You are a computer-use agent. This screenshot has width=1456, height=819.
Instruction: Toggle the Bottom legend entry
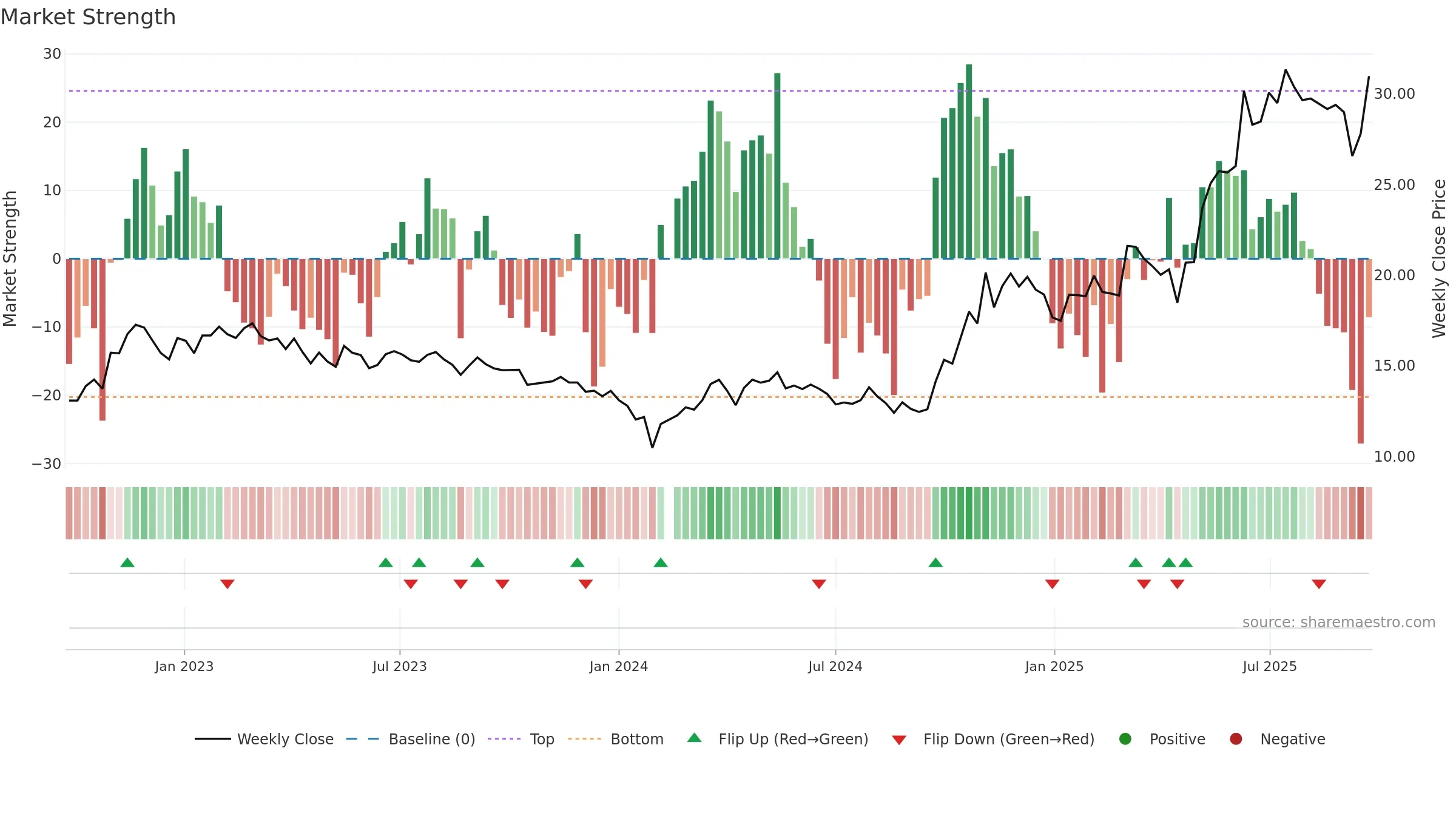click(x=616, y=739)
